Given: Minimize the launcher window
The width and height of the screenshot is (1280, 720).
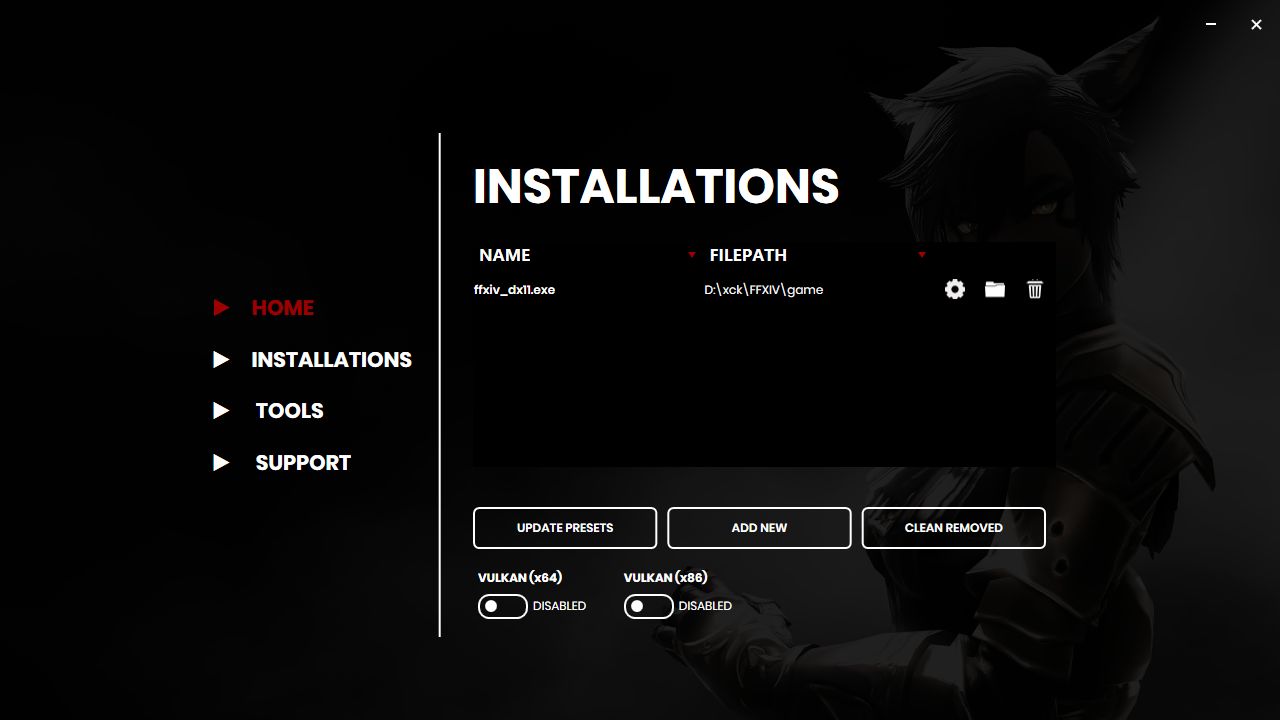Looking at the screenshot, I should click(x=1211, y=24).
